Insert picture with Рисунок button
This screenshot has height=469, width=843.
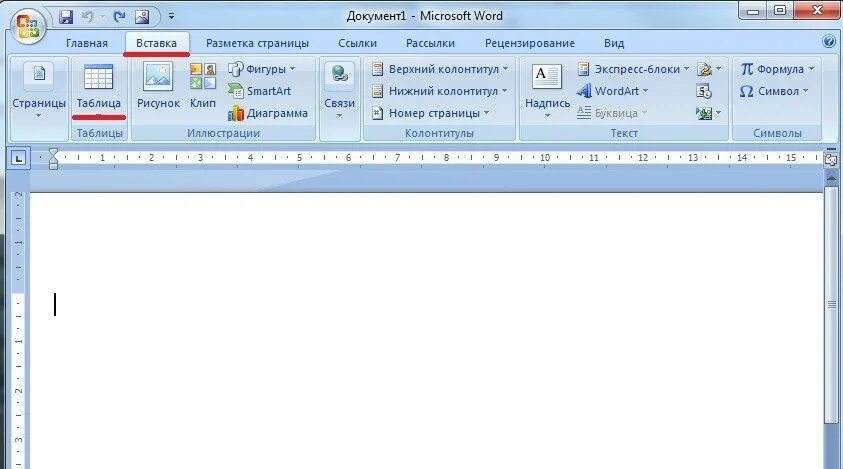coord(158,86)
